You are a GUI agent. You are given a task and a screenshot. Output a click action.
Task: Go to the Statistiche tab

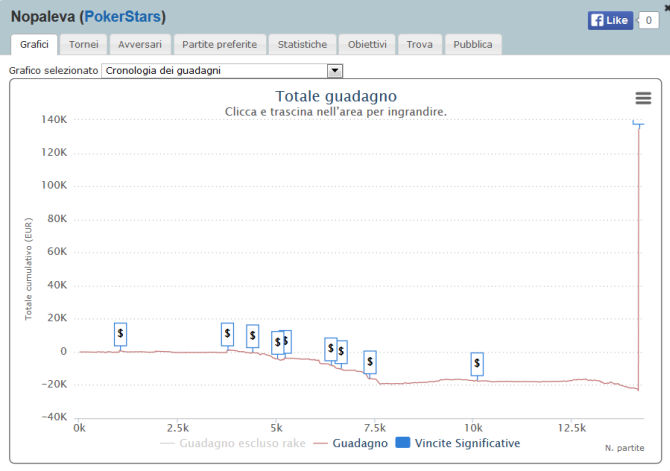[302, 44]
